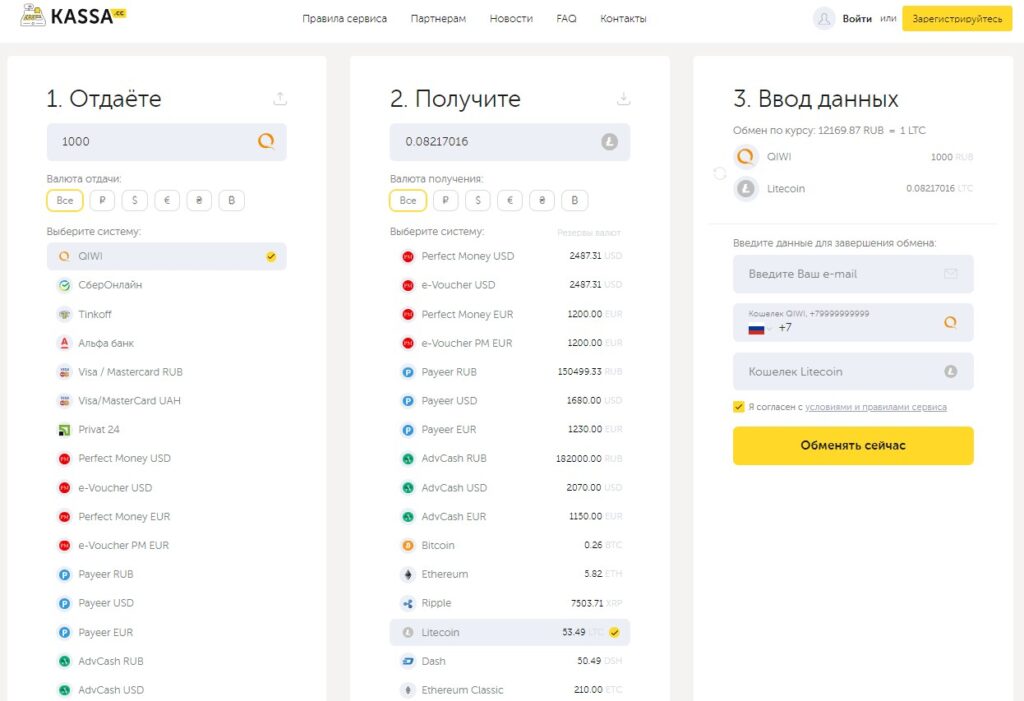Choose AdvCash EUR in receive list
The image size is (1024, 701).
tap(510, 517)
